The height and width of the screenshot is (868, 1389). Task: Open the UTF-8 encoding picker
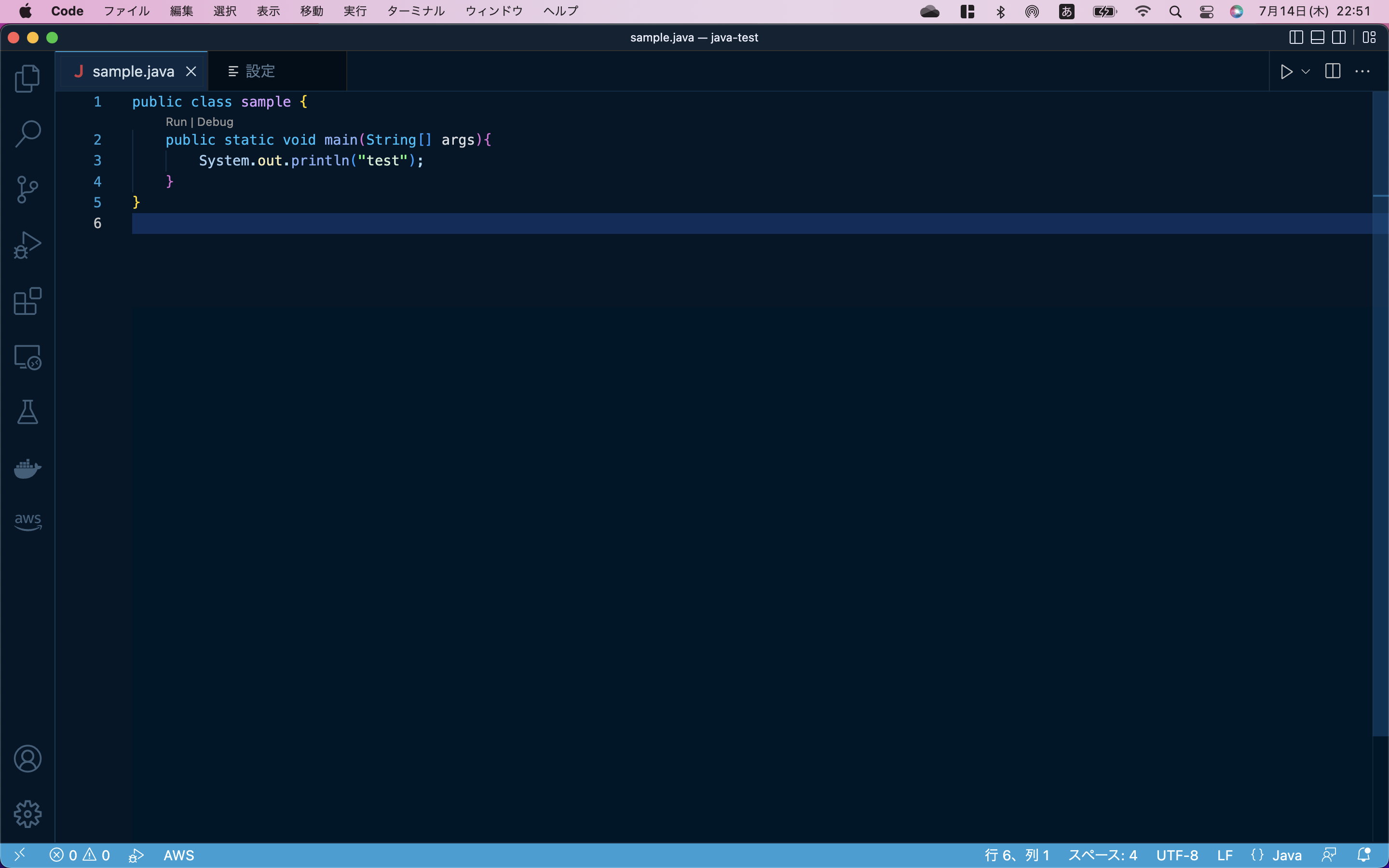coord(1177,855)
